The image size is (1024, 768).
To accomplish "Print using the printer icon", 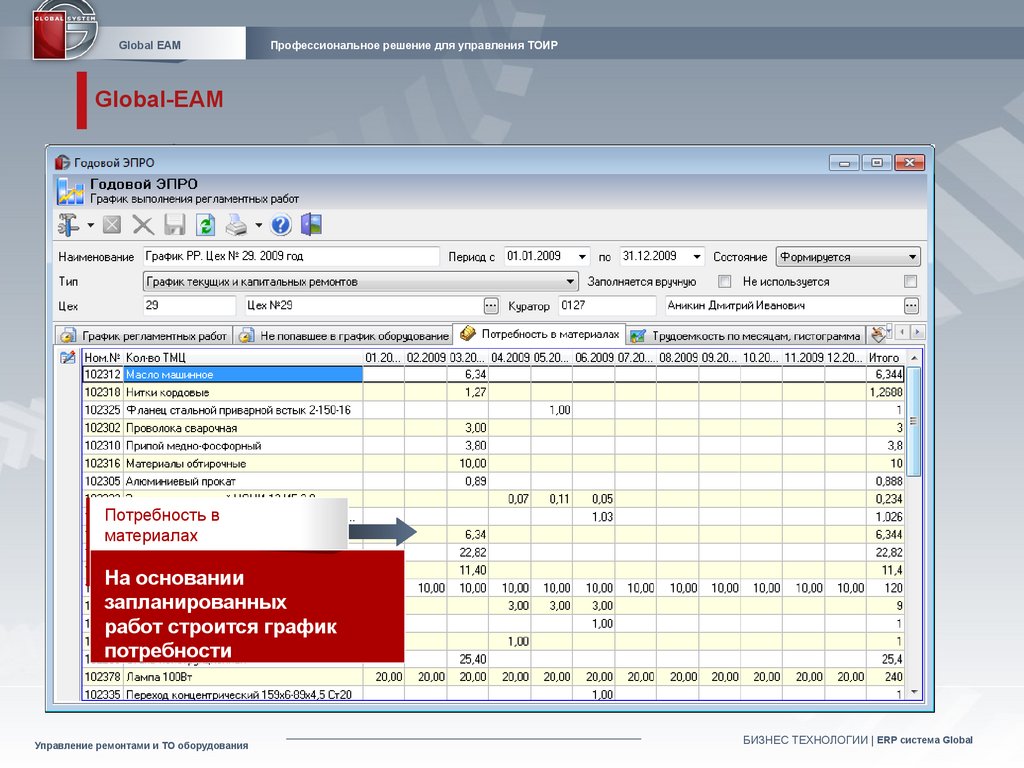I will (x=236, y=225).
